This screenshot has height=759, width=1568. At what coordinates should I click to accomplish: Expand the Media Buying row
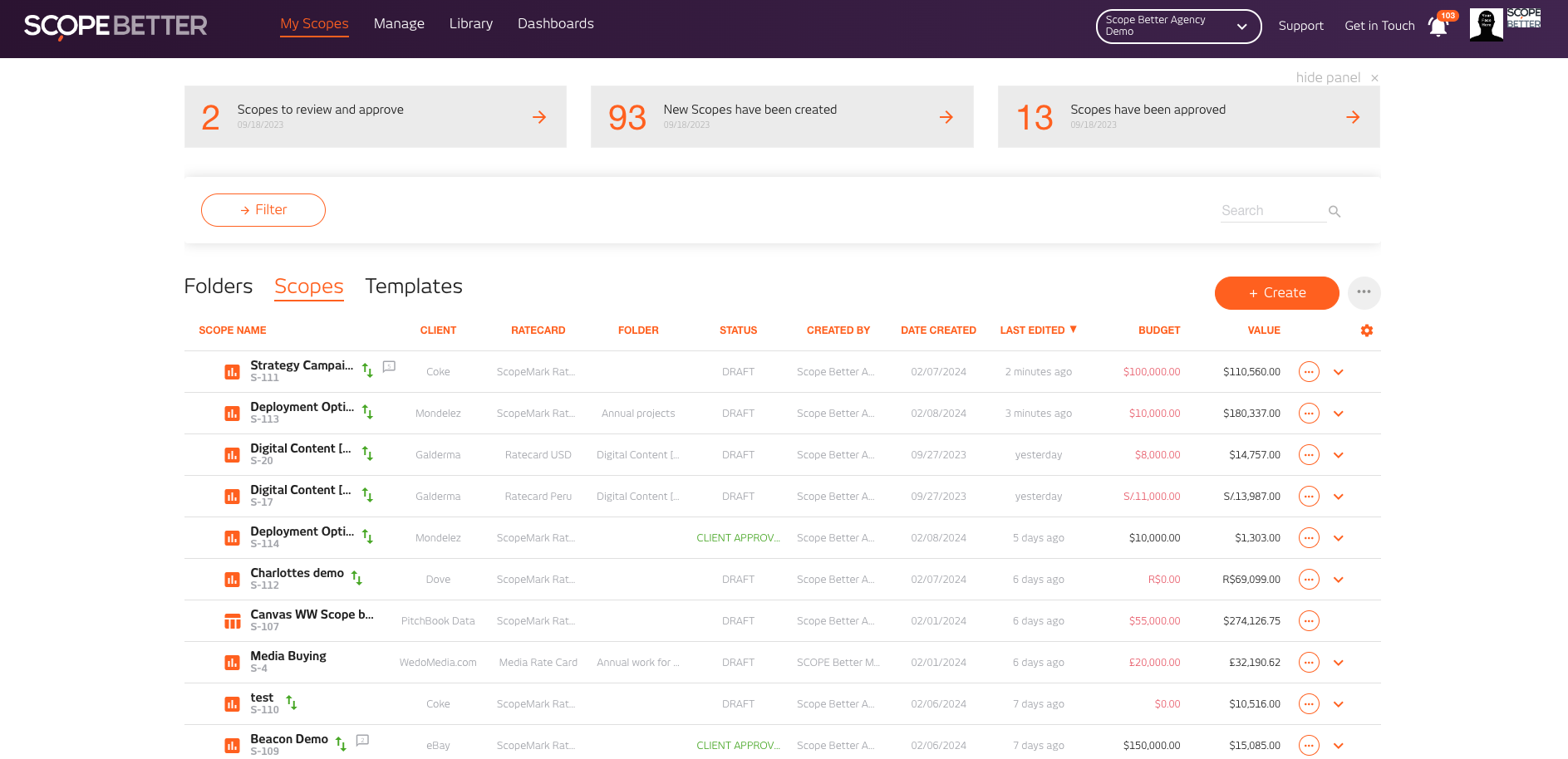(x=1339, y=663)
